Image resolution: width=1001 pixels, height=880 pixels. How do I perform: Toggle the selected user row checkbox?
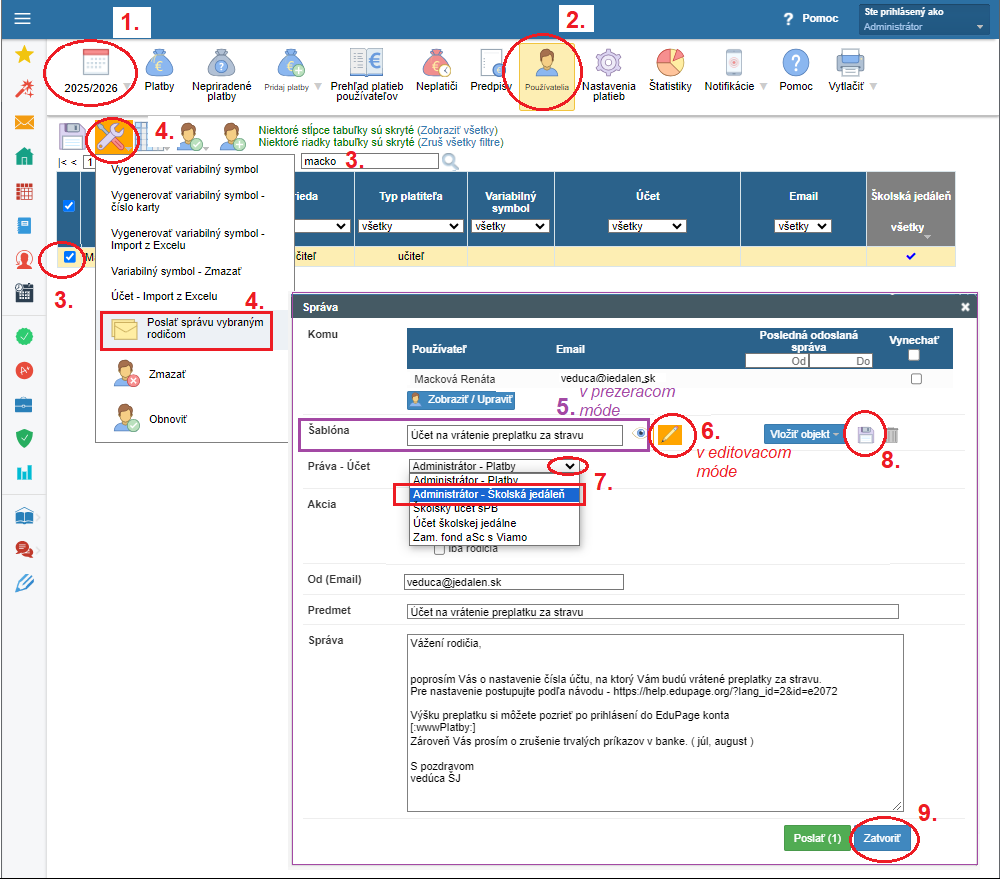click(70, 257)
